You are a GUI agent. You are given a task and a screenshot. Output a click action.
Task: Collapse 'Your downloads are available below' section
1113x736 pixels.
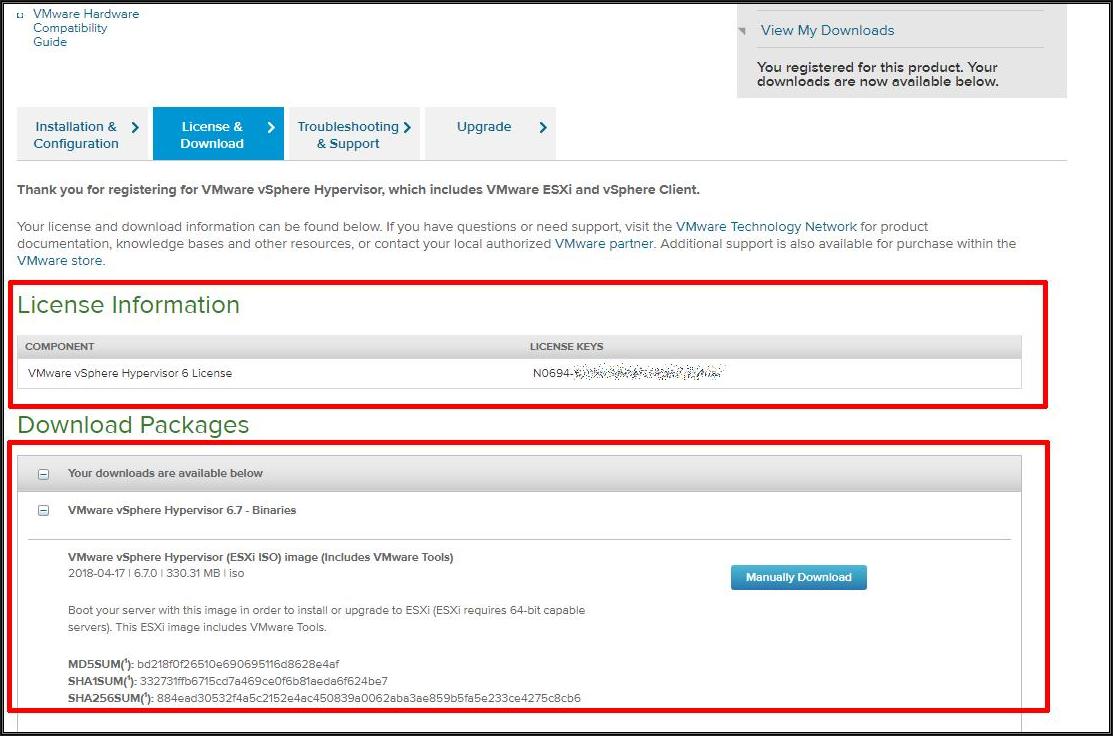(x=43, y=474)
